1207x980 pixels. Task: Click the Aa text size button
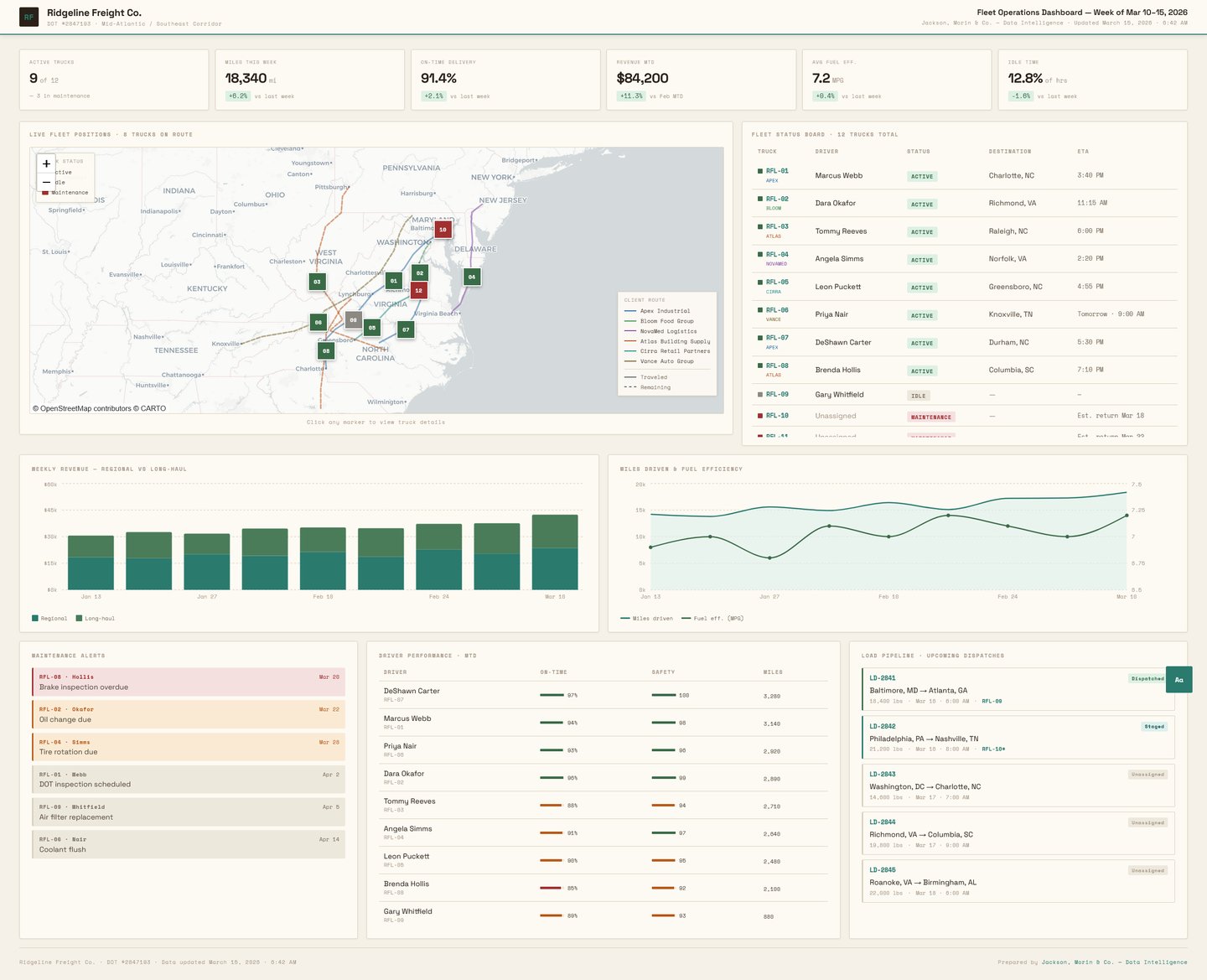(1179, 680)
